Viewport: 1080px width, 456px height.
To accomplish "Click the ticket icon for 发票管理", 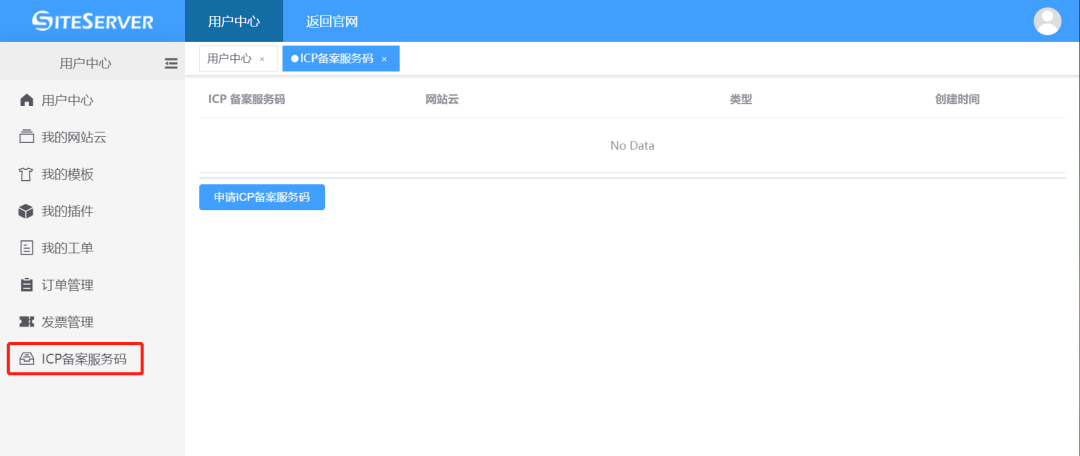I will [x=27, y=322].
